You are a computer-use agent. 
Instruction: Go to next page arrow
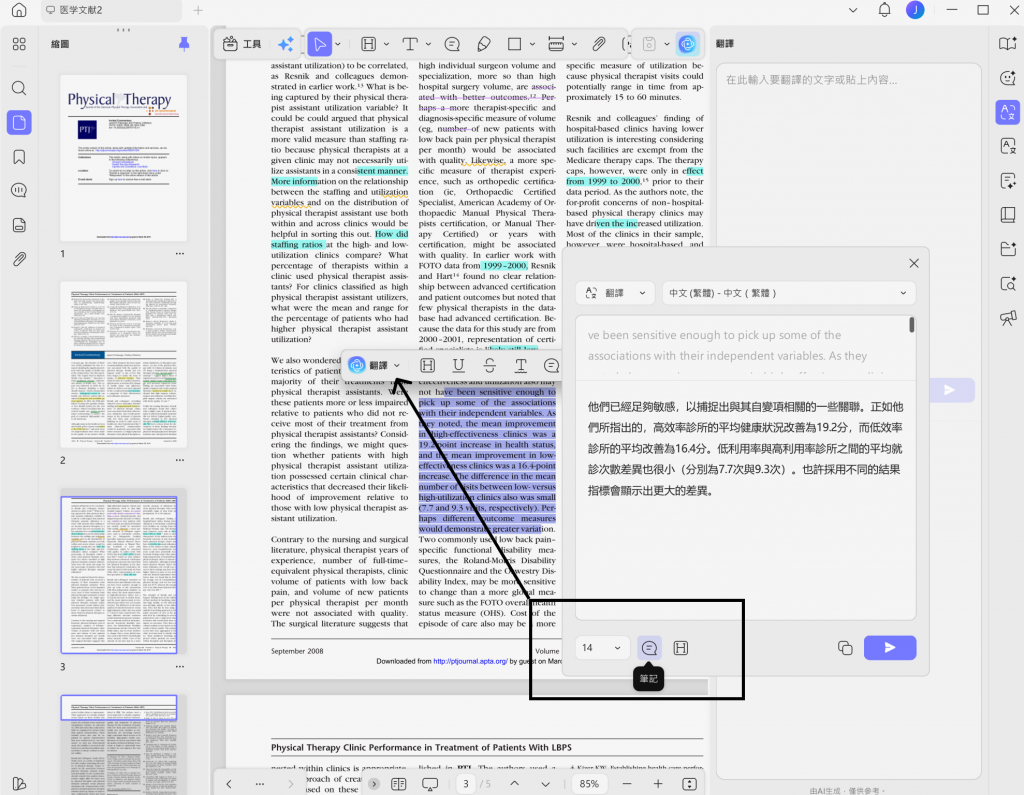pos(545,784)
